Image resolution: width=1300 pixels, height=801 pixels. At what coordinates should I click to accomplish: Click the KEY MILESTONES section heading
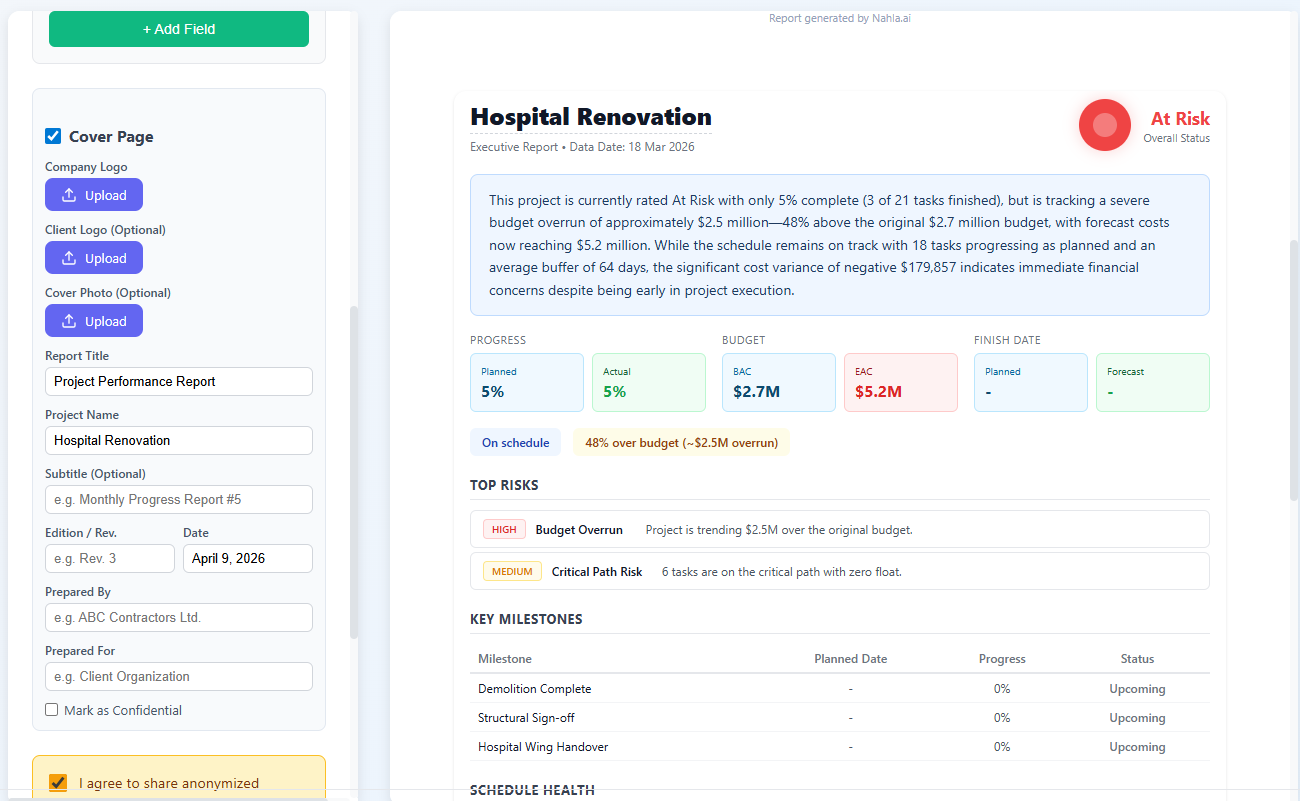[x=526, y=619]
